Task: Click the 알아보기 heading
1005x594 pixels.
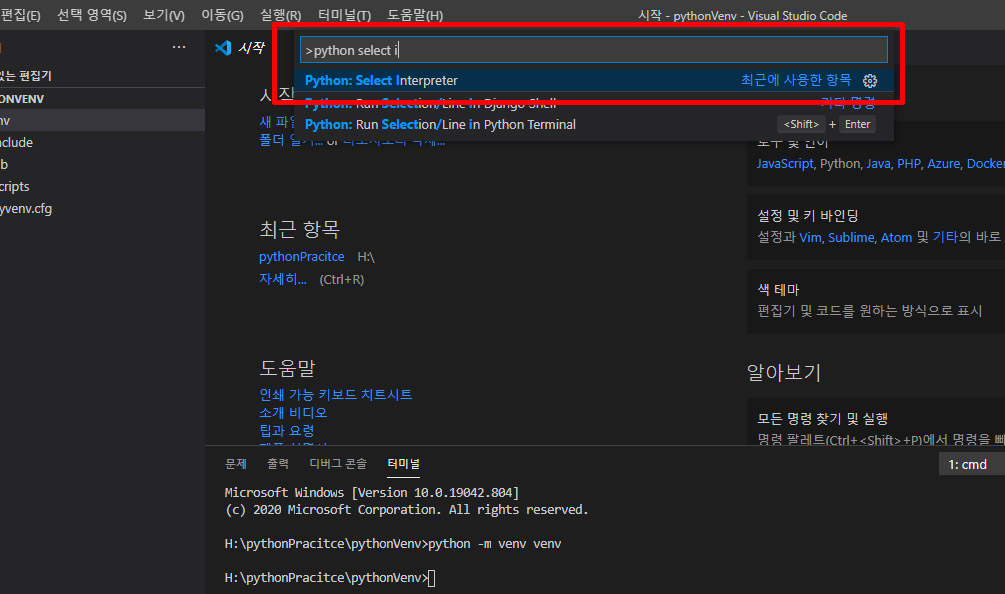Action: point(784,372)
